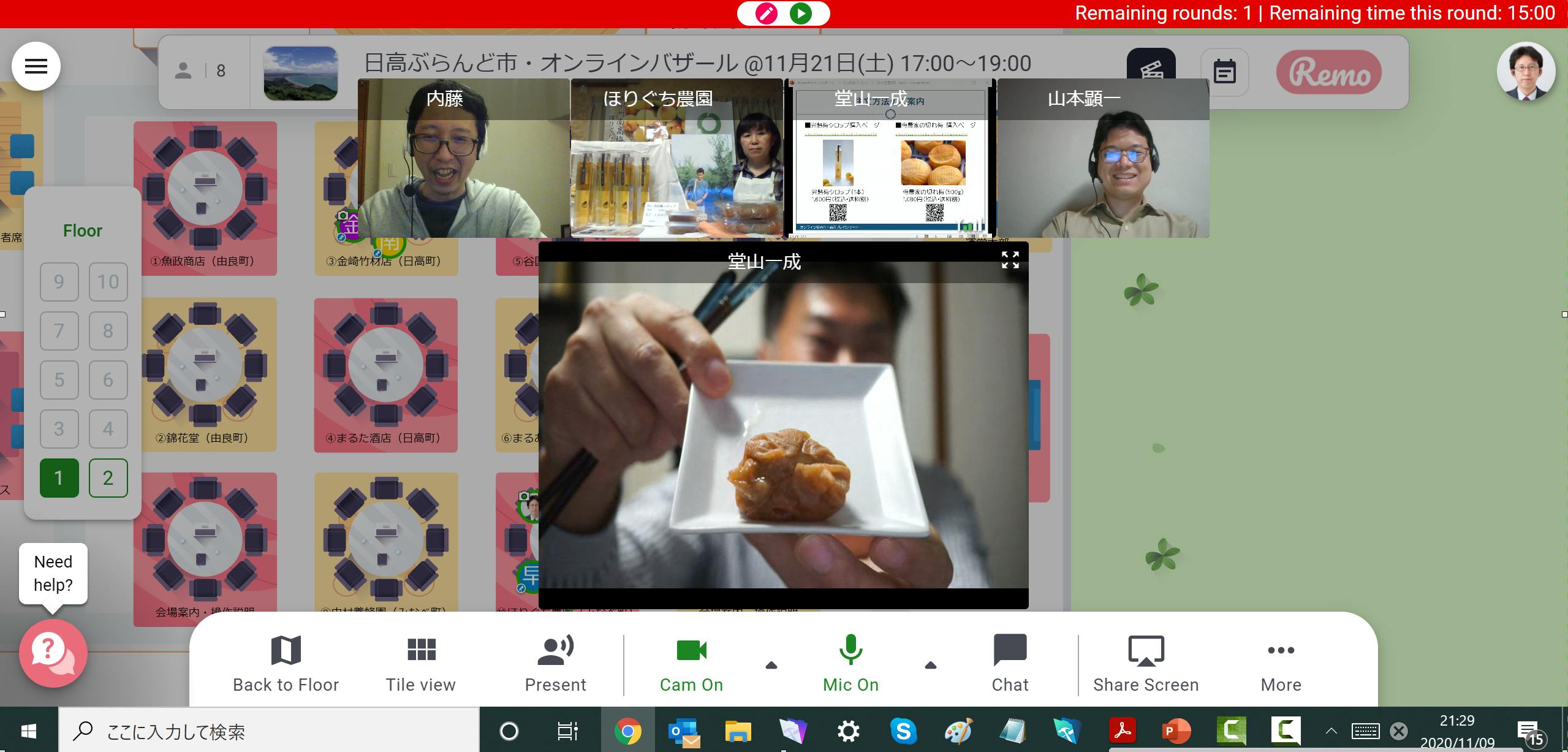Click the pencil edit icon in timer bar
1568x752 pixels.
tap(766, 13)
